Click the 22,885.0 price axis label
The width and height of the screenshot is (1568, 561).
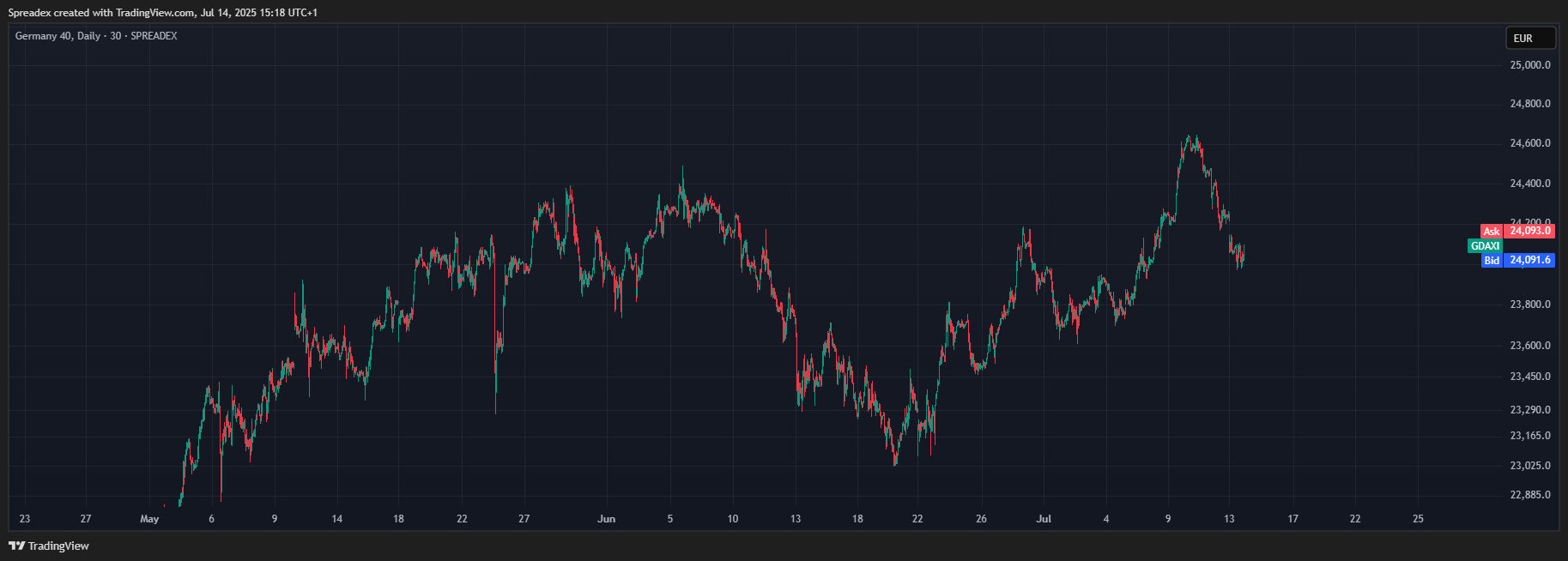tap(1530, 495)
